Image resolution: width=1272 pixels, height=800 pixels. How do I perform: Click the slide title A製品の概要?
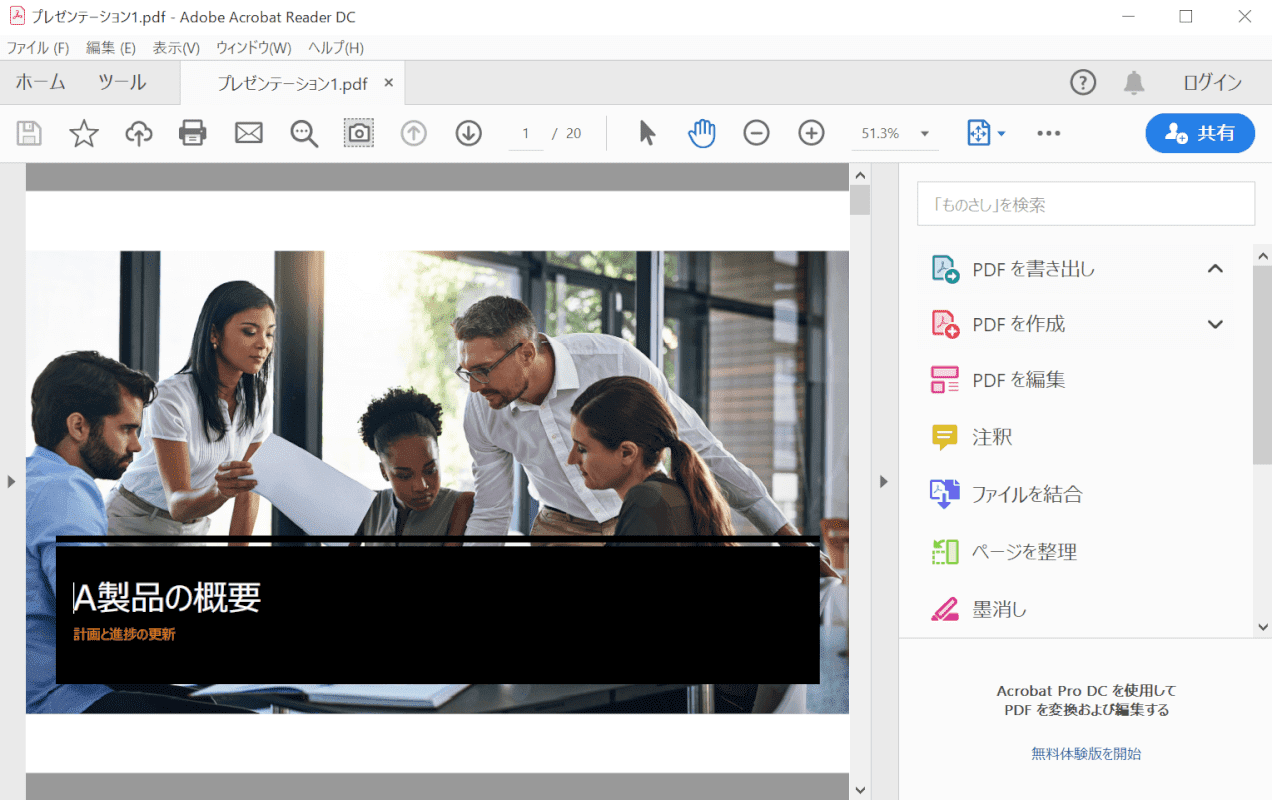[168, 597]
